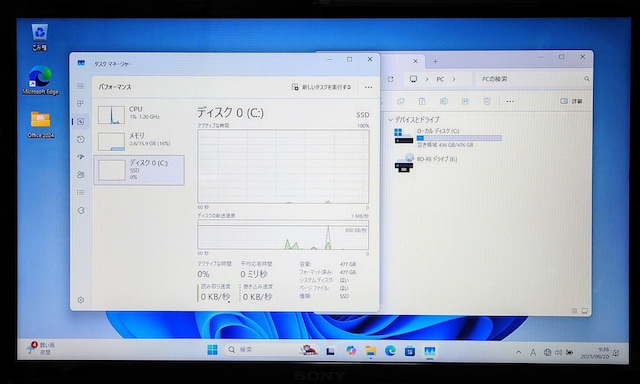The width and height of the screenshot is (640, 384).
Task: Open Services page in Task Manager sidebar
Action: (x=80, y=211)
